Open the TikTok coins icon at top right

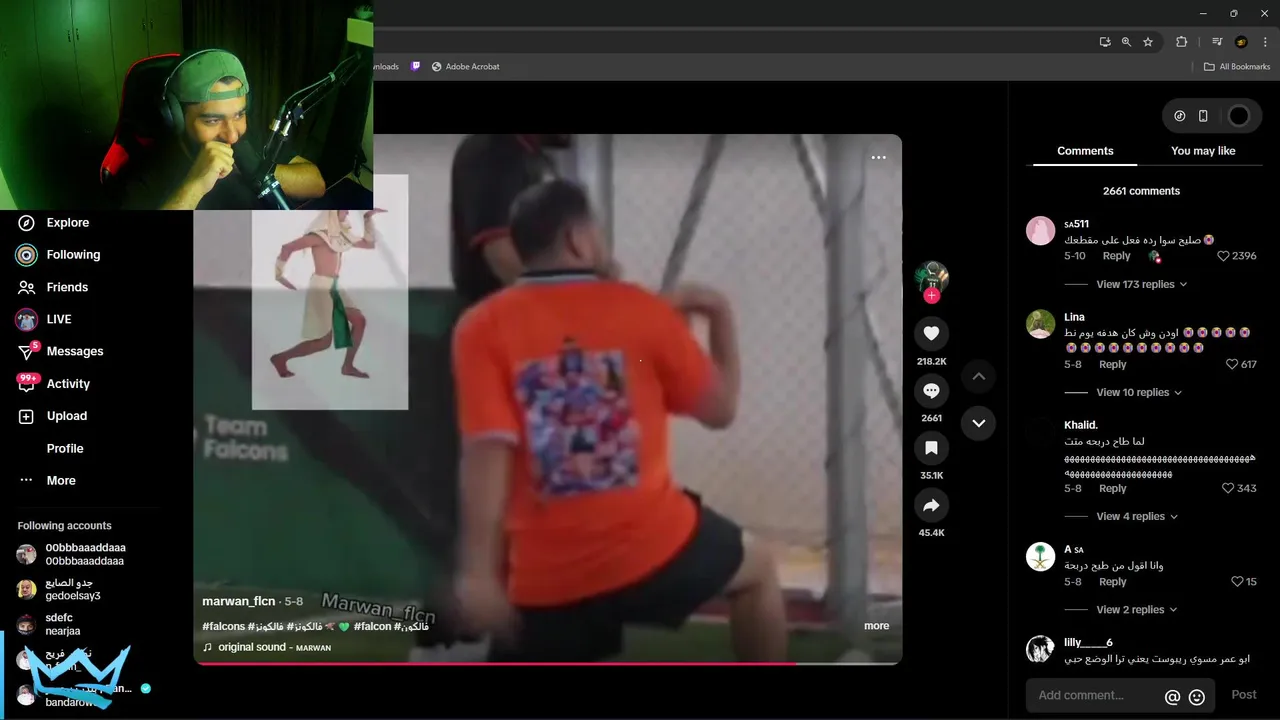pyautogui.click(x=1179, y=116)
